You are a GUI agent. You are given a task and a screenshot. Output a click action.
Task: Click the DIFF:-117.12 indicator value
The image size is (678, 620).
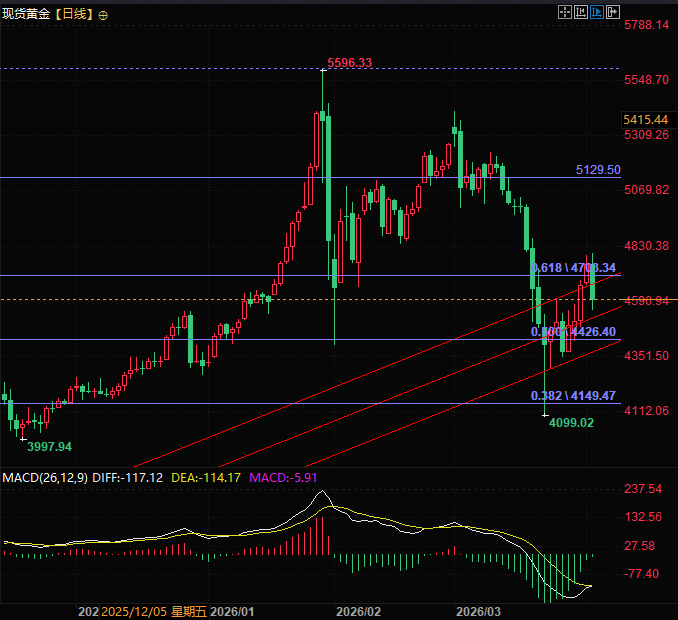[x=128, y=478]
